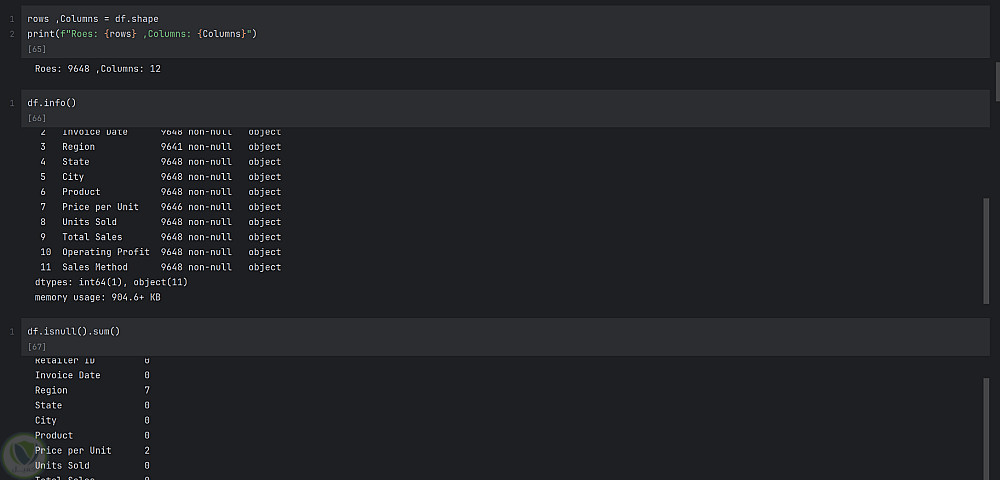Click the 'rows ,Columns = df.shape' code line

coord(93,19)
